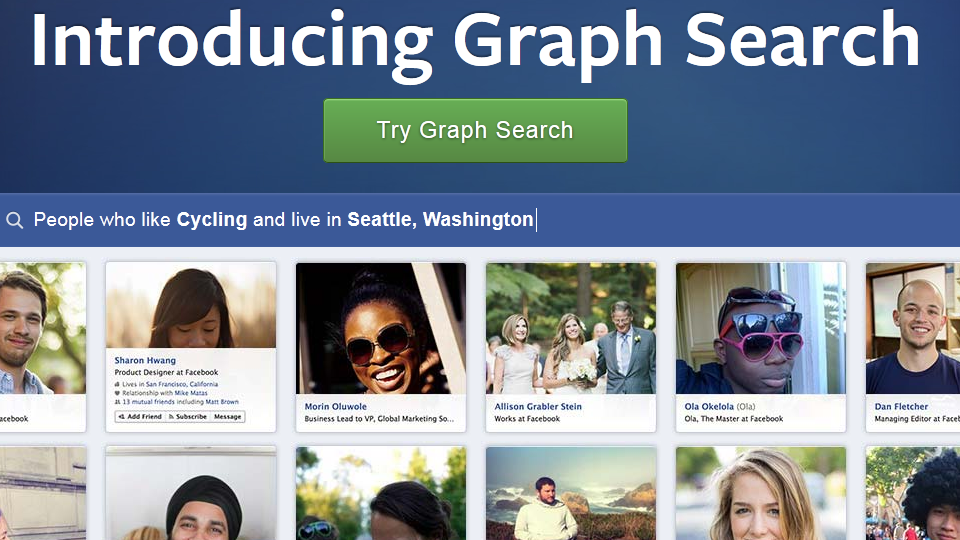Open the Mike Matas relationship link

click(193, 393)
